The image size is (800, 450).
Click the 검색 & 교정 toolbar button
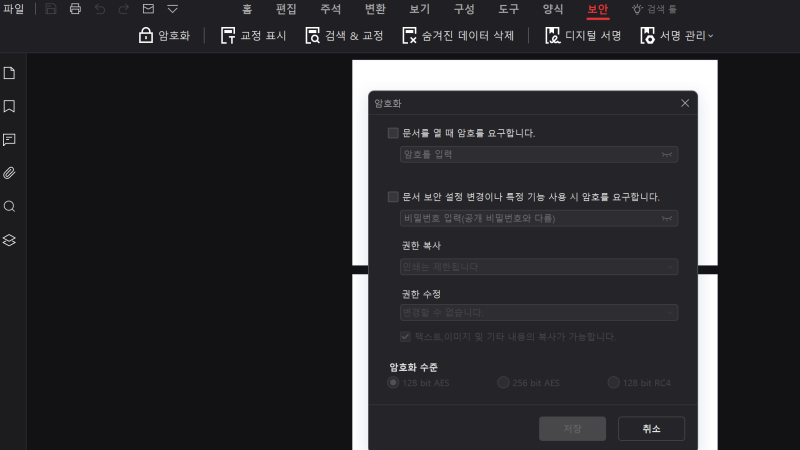point(344,36)
